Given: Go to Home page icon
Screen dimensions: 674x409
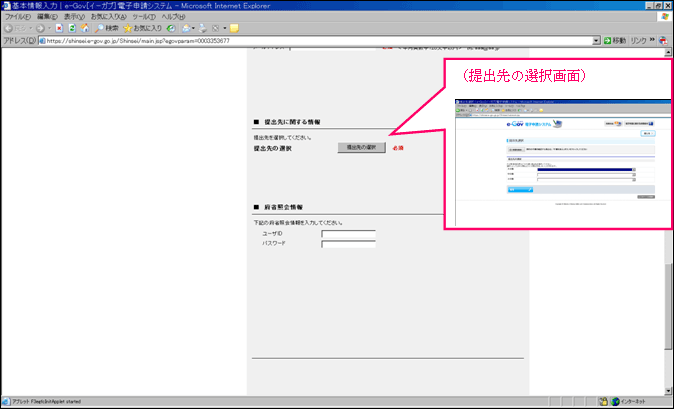Looking at the screenshot, I should tap(85, 28).
